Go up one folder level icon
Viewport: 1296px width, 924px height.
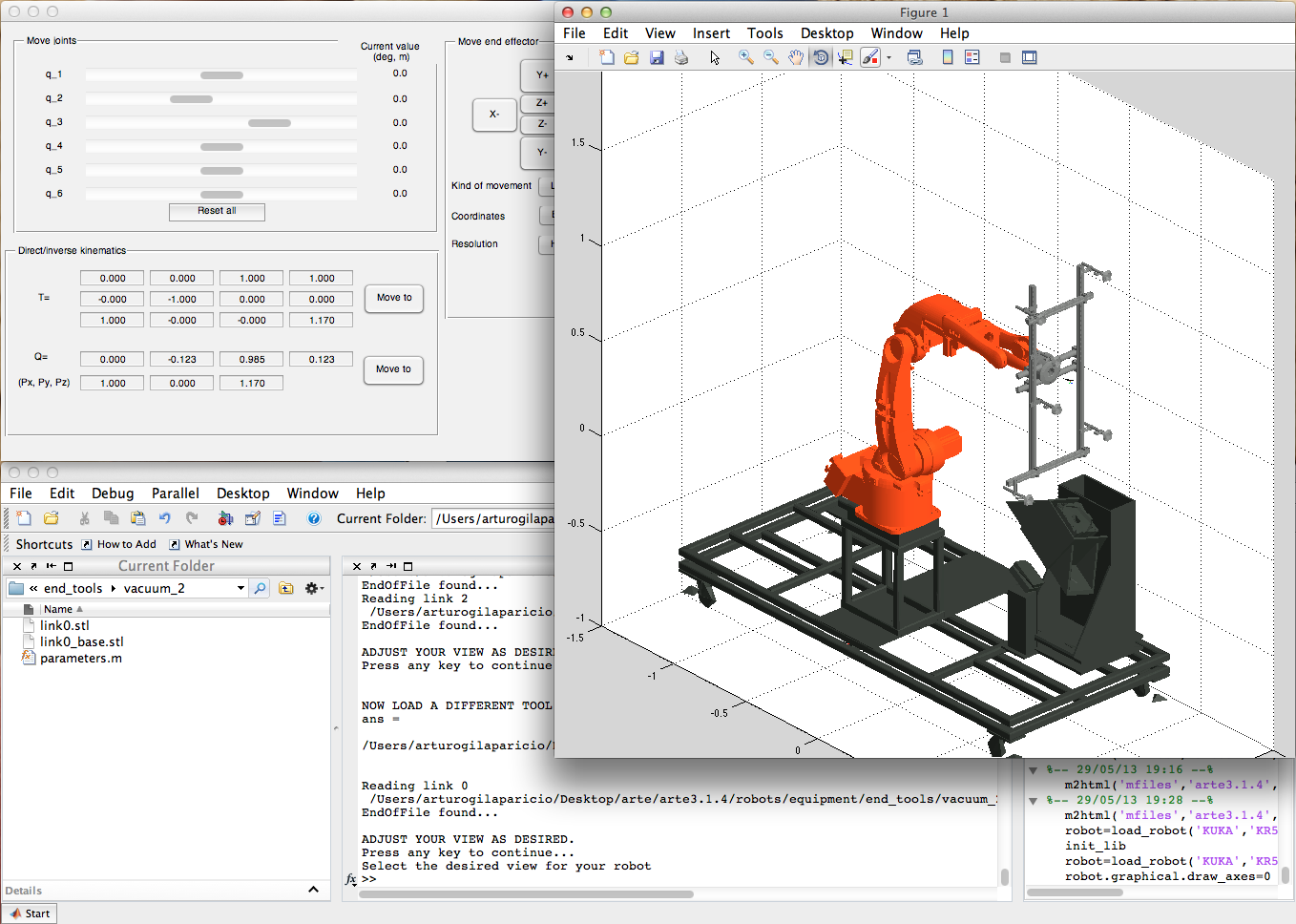[x=286, y=588]
